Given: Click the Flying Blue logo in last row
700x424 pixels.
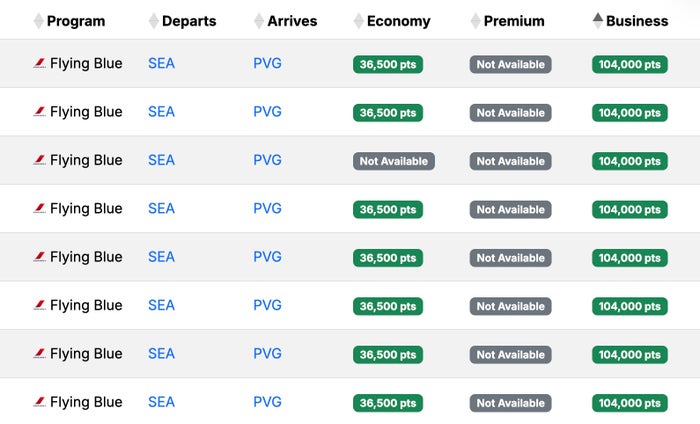Looking at the screenshot, I should (39, 402).
